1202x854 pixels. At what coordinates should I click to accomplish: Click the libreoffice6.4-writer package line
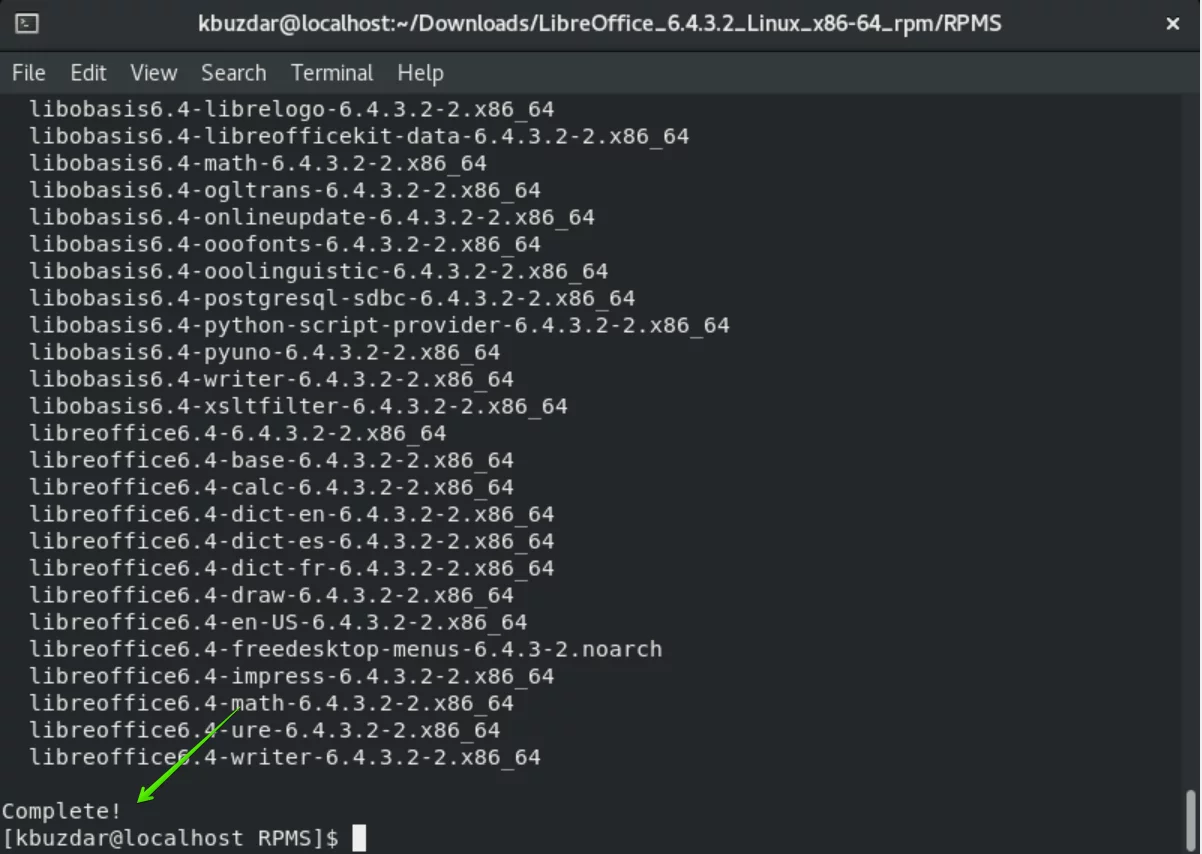(285, 757)
